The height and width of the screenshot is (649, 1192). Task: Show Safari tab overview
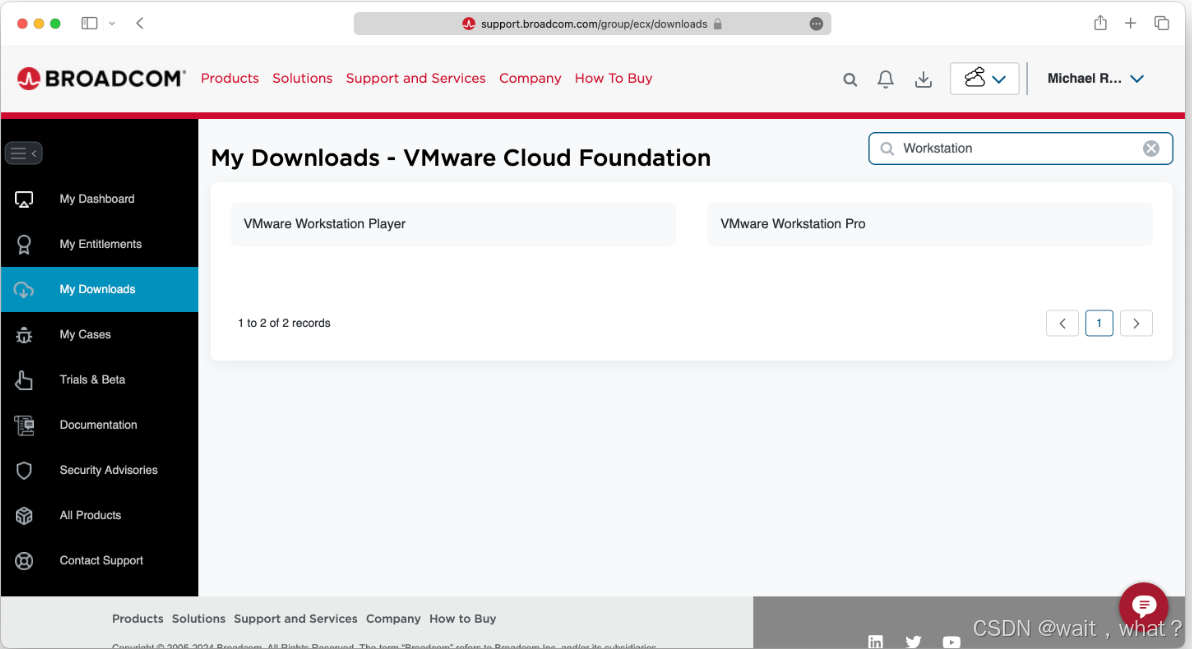click(x=1162, y=24)
